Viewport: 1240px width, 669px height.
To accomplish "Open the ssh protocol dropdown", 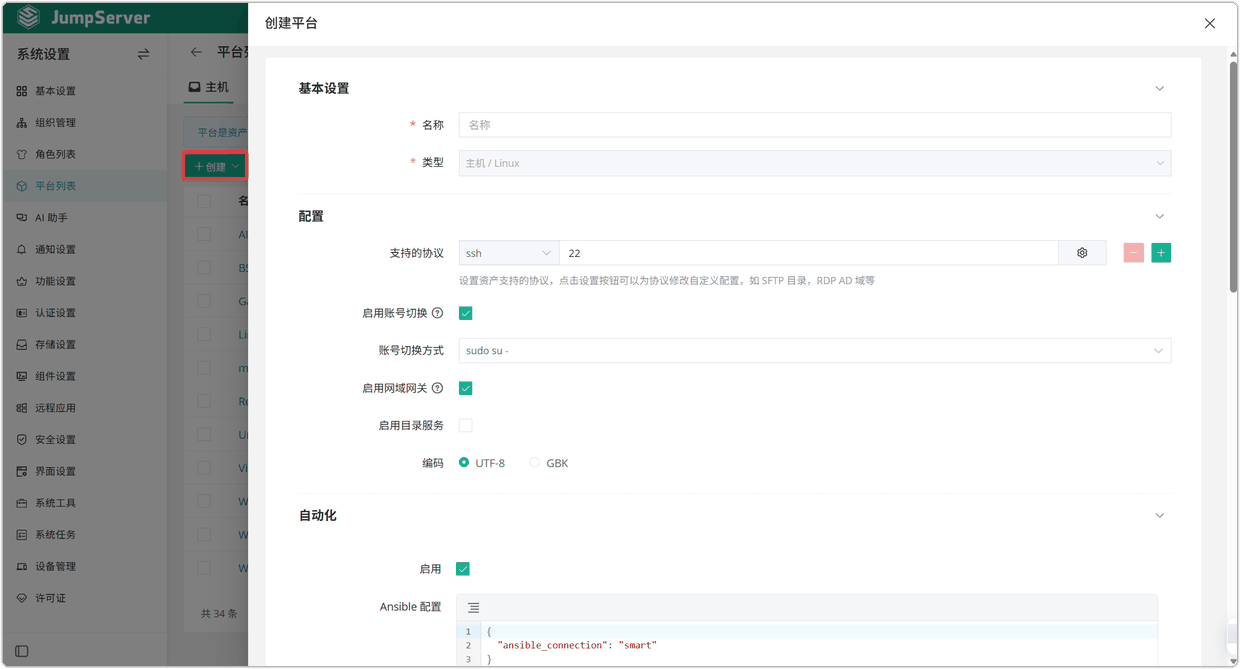I will pyautogui.click(x=509, y=253).
